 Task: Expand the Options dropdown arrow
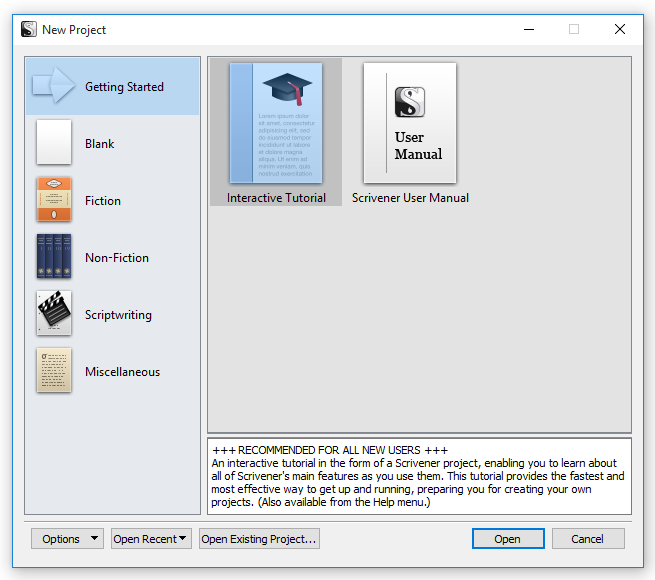pos(94,538)
